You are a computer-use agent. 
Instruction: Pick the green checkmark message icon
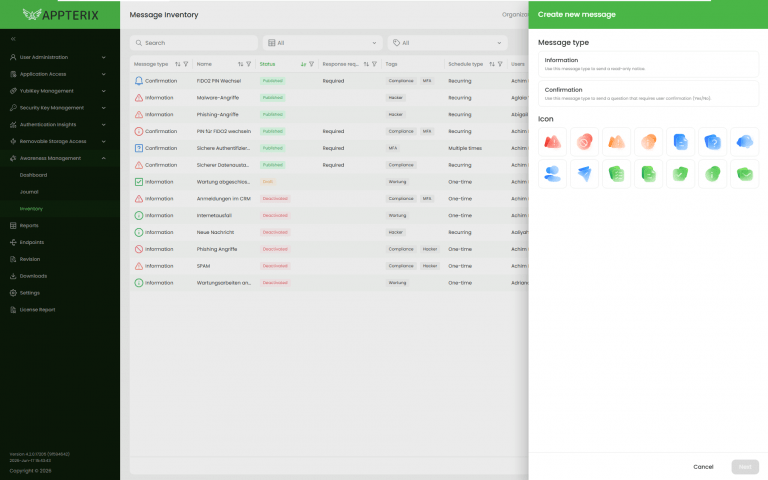(680, 174)
